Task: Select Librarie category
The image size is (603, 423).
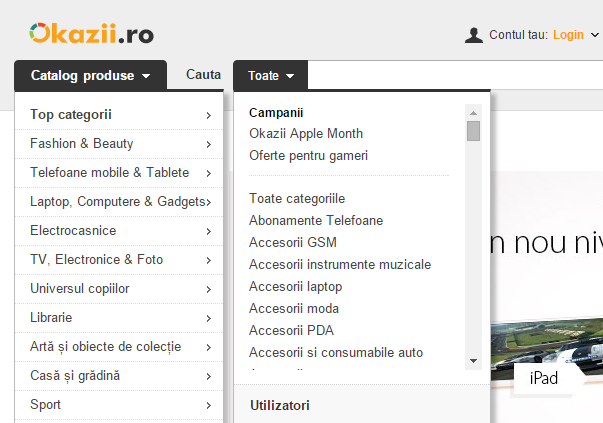Action: point(119,318)
